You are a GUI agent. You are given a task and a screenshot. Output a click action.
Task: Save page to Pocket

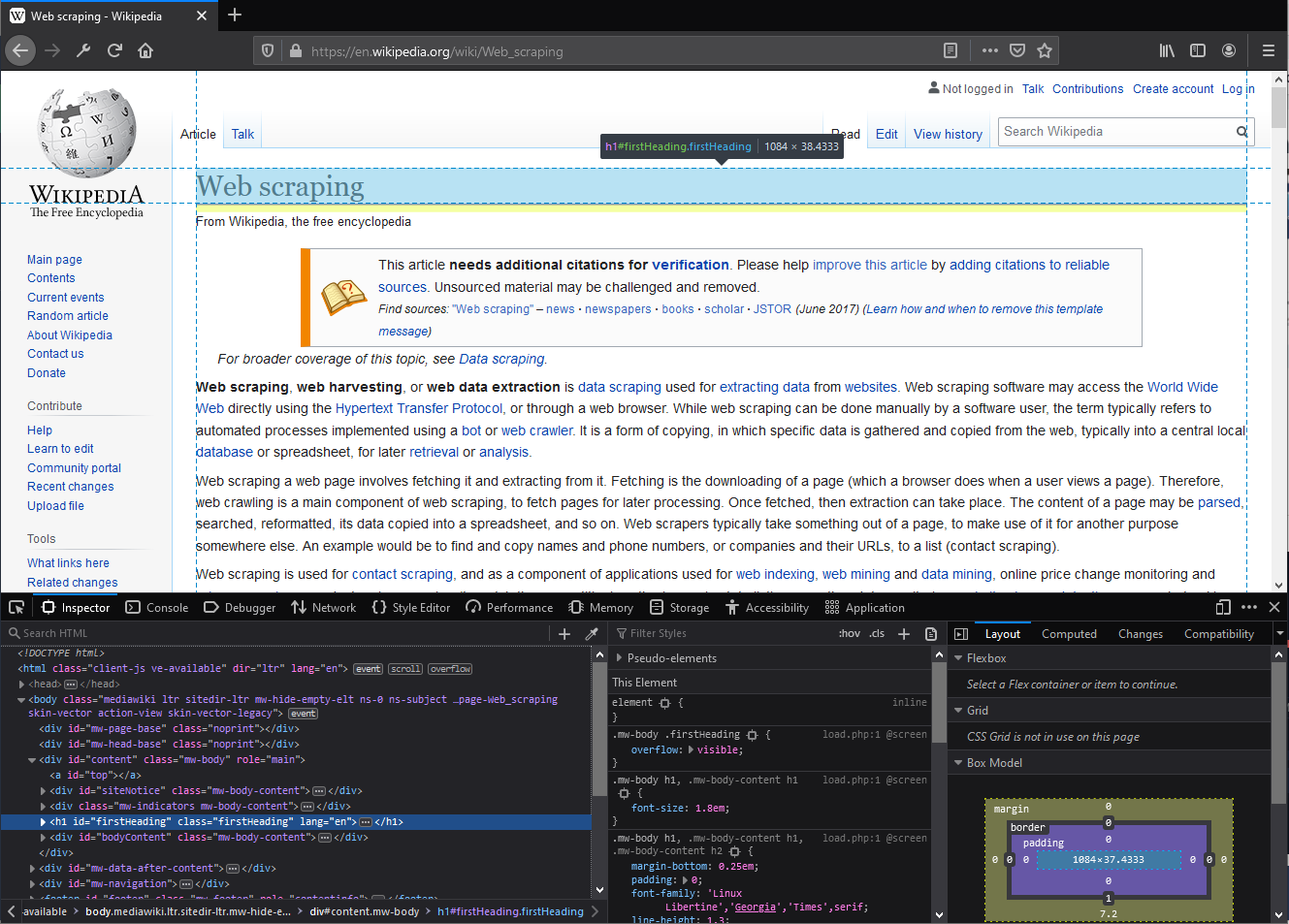pos(1017,50)
